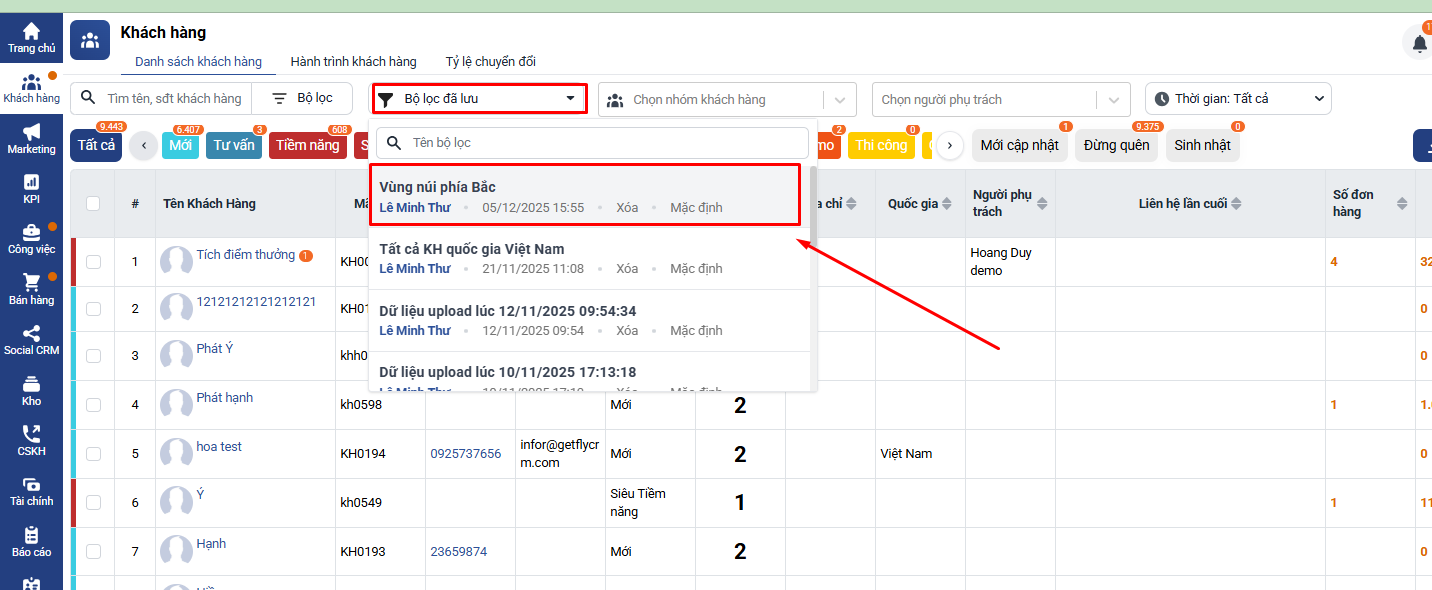Check the row checkbox for Phát hạnh

click(x=93, y=405)
